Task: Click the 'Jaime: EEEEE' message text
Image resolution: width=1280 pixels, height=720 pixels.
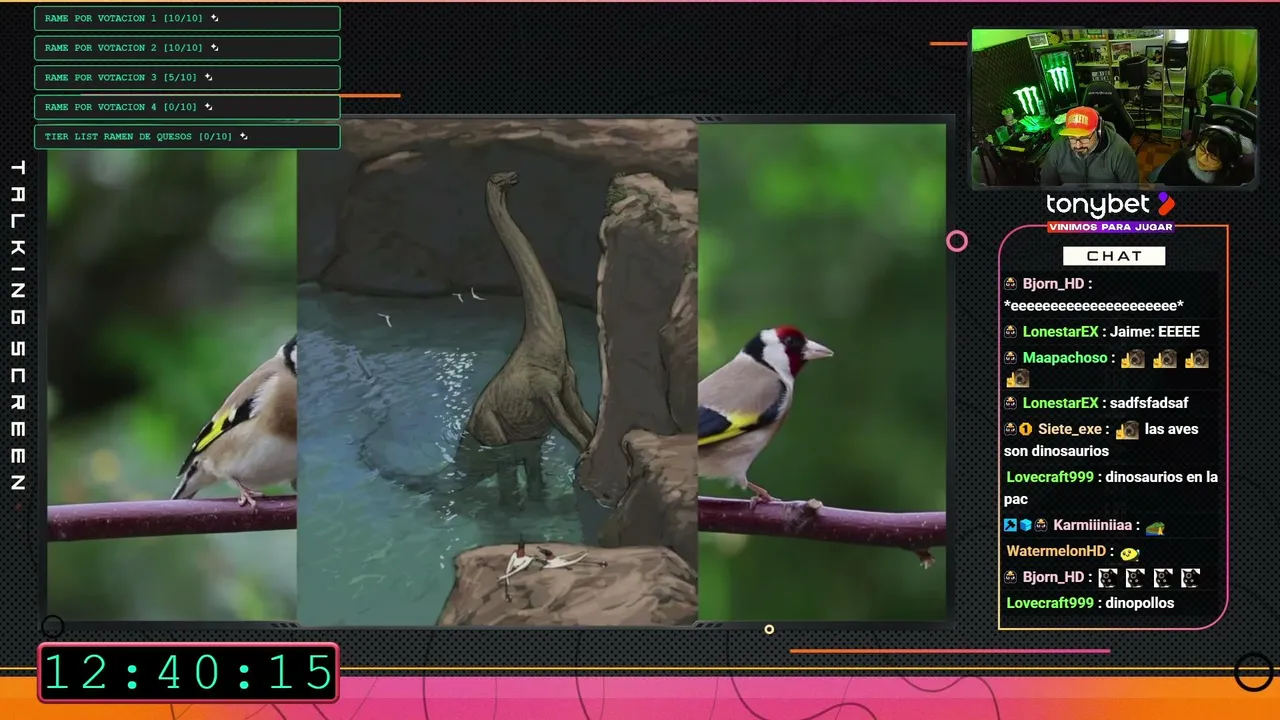Action: 1155,332
